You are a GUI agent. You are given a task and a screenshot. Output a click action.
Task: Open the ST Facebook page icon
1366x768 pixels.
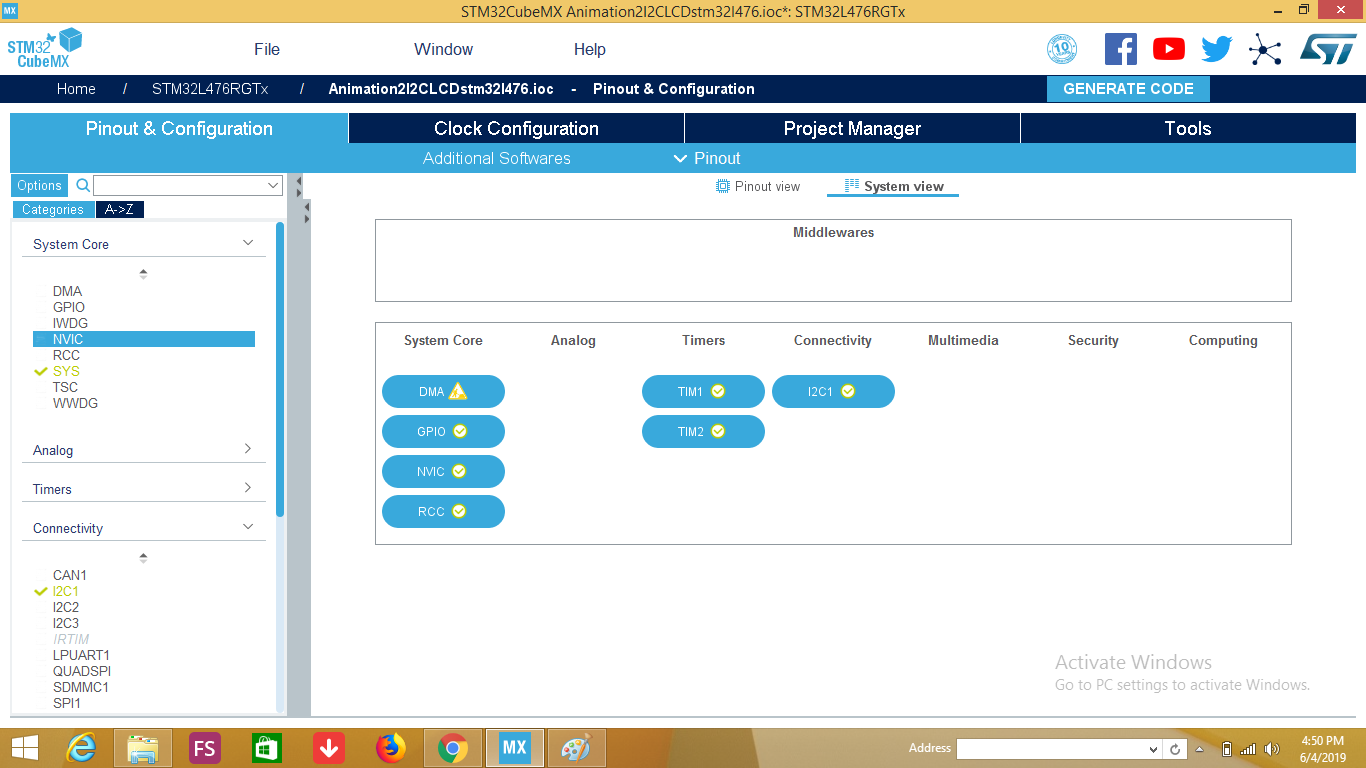click(x=1121, y=49)
